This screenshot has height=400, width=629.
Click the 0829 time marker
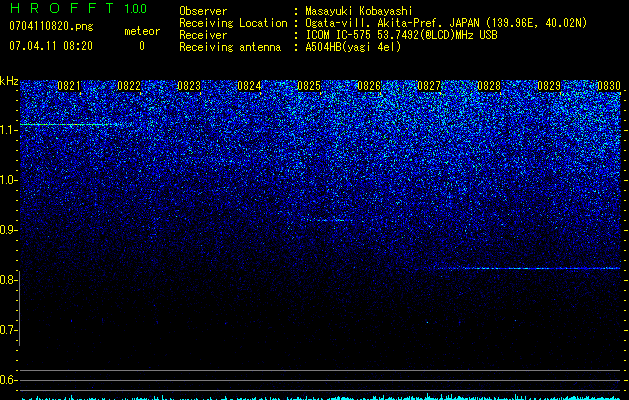pyautogui.click(x=549, y=86)
